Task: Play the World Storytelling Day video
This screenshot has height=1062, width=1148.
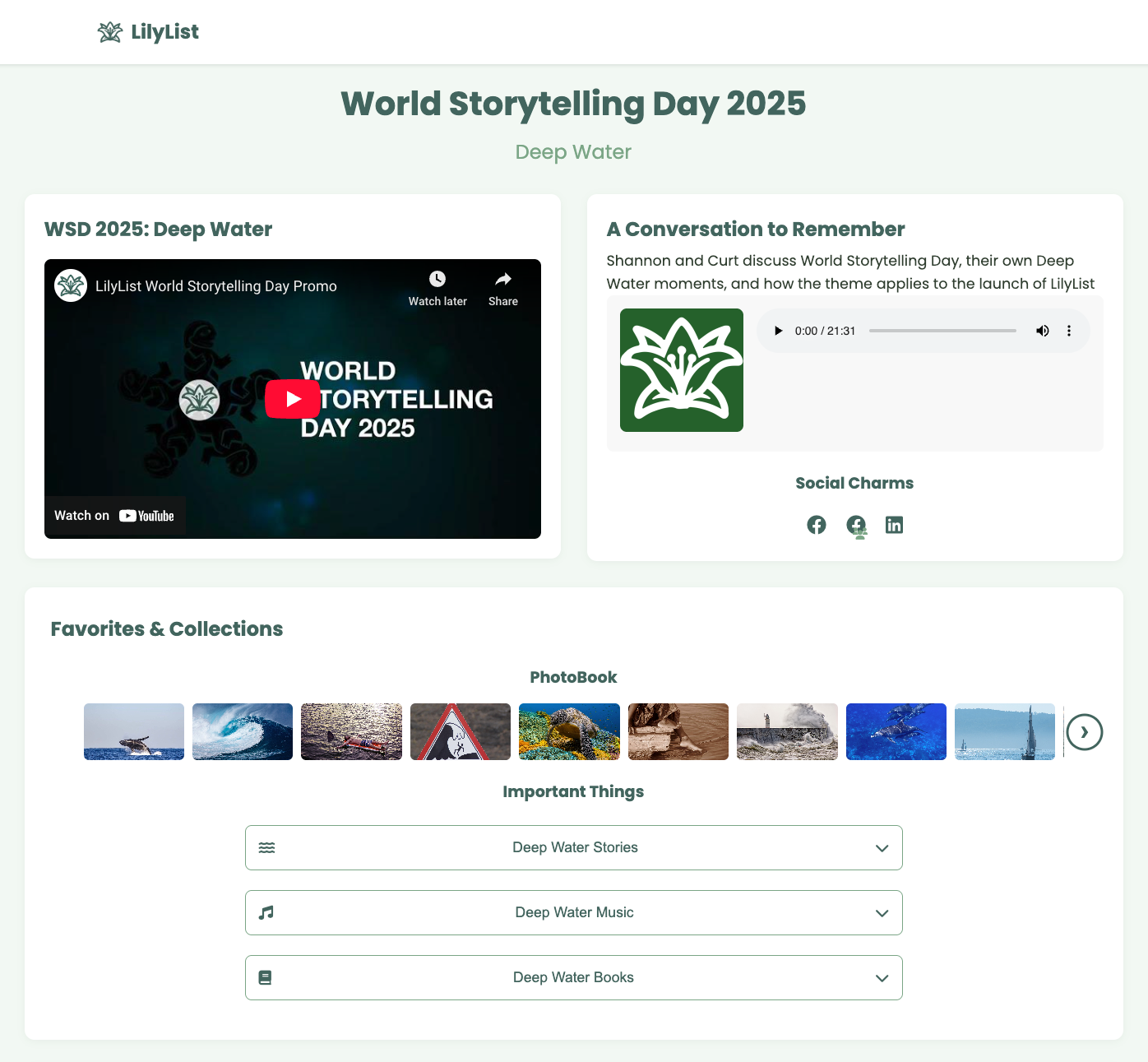Action: point(293,399)
